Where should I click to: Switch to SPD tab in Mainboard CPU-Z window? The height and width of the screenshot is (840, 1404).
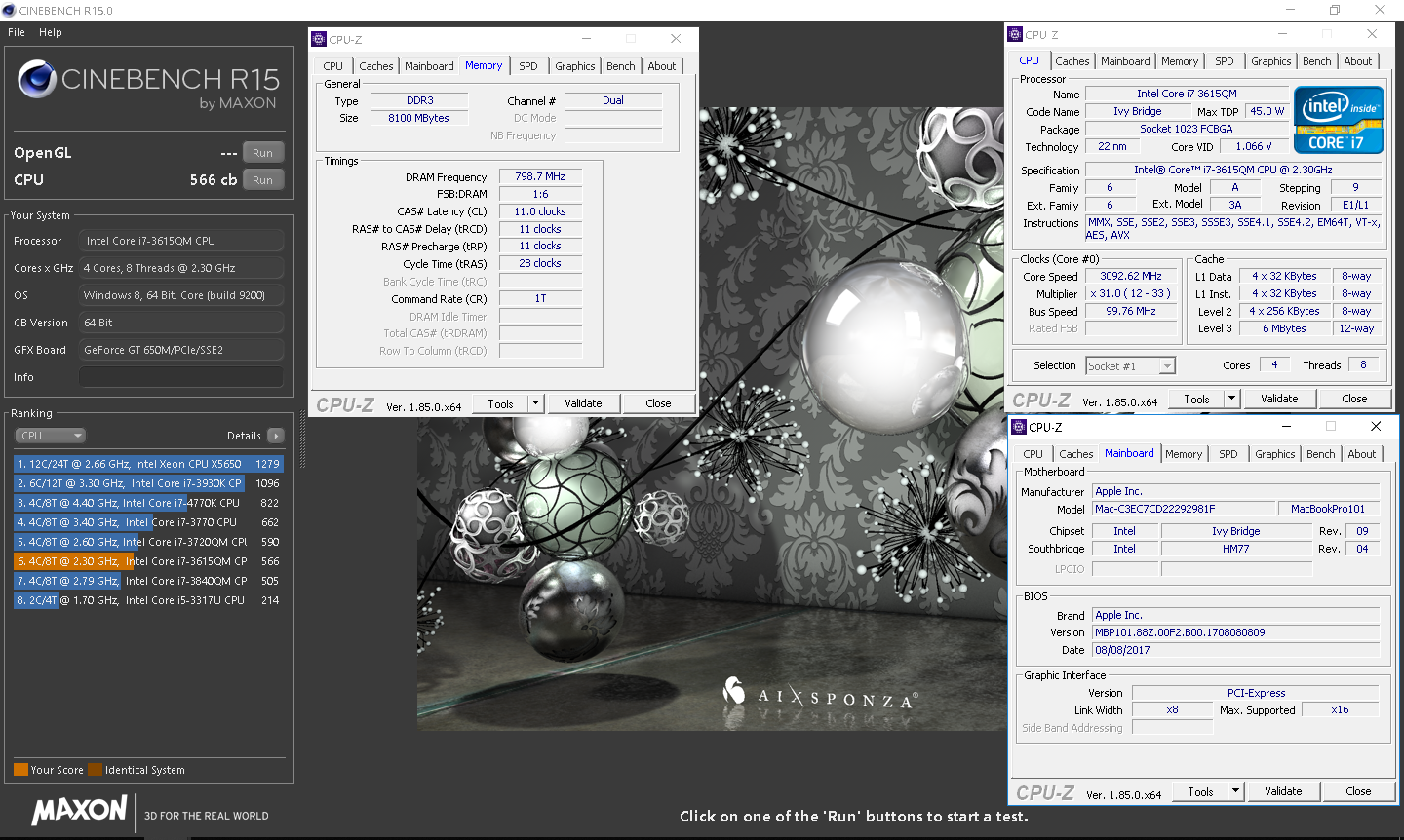pyautogui.click(x=1228, y=455)
